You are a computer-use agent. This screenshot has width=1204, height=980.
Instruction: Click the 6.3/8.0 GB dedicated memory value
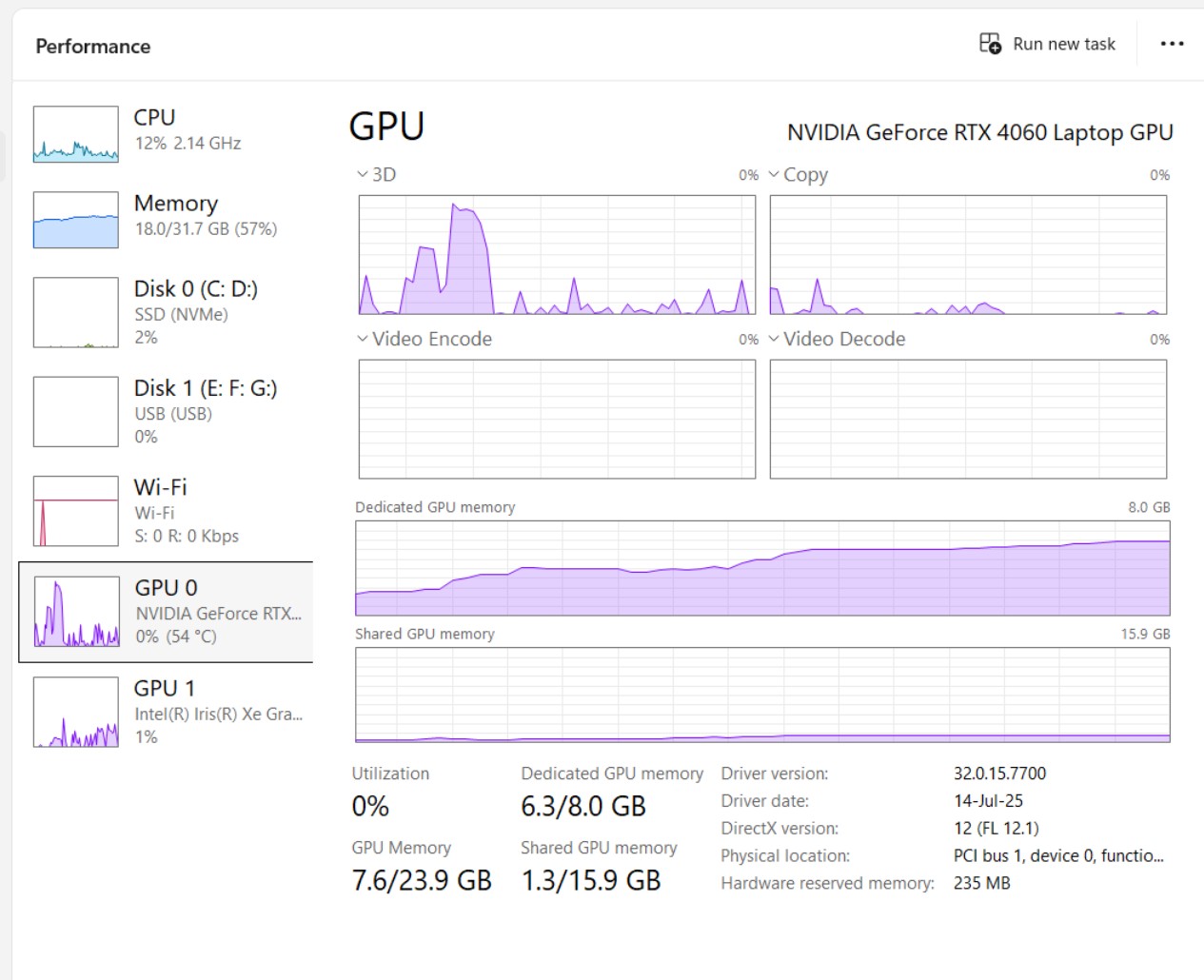tap(583, 806)
